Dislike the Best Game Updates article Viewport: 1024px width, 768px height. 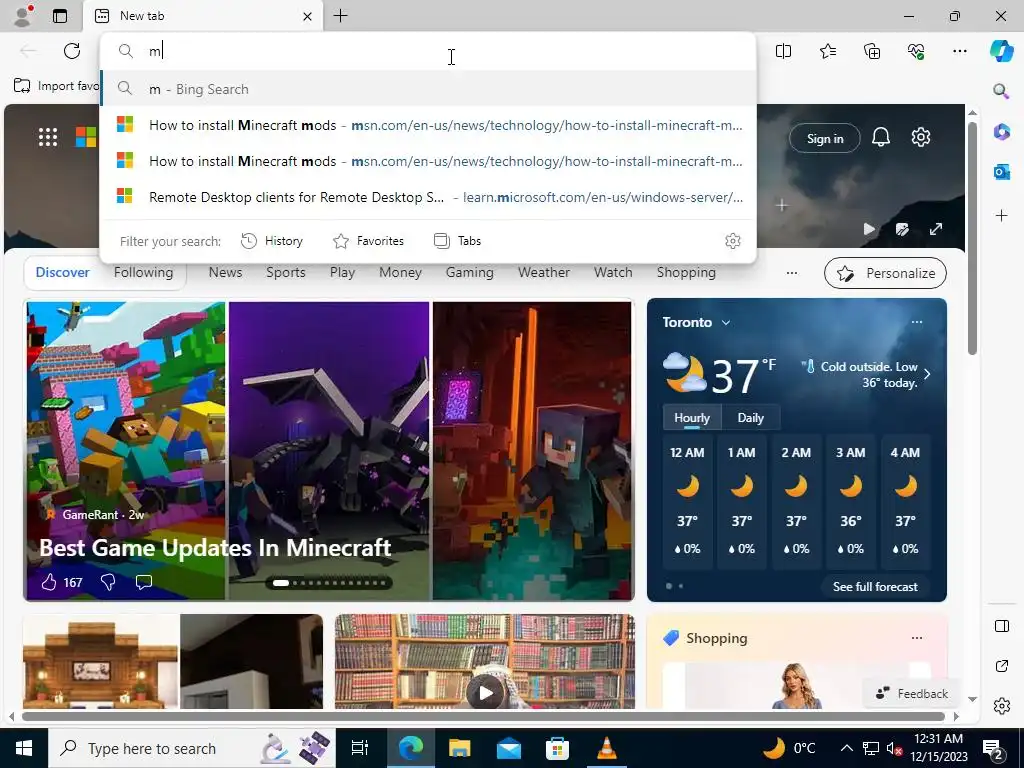point(108,582)
